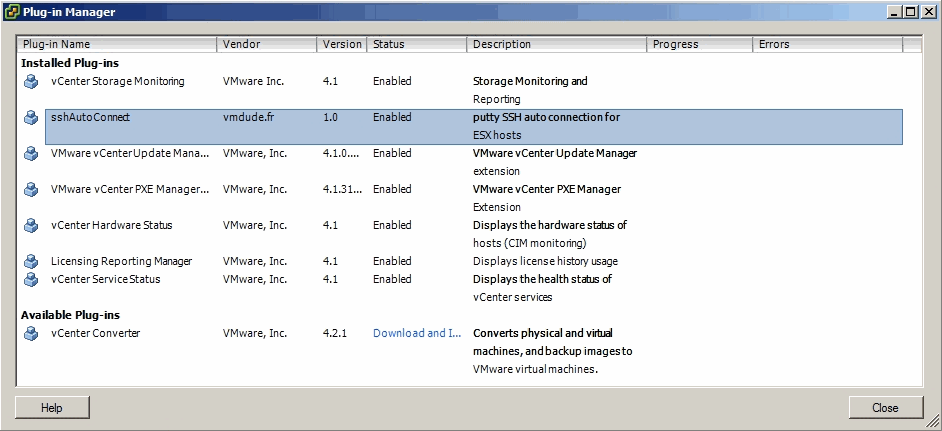Screen dimensions: 942x431
Task: Click the vCenter Converter plug-in icon
Action: pyautogui.click(x=31, y=334)
